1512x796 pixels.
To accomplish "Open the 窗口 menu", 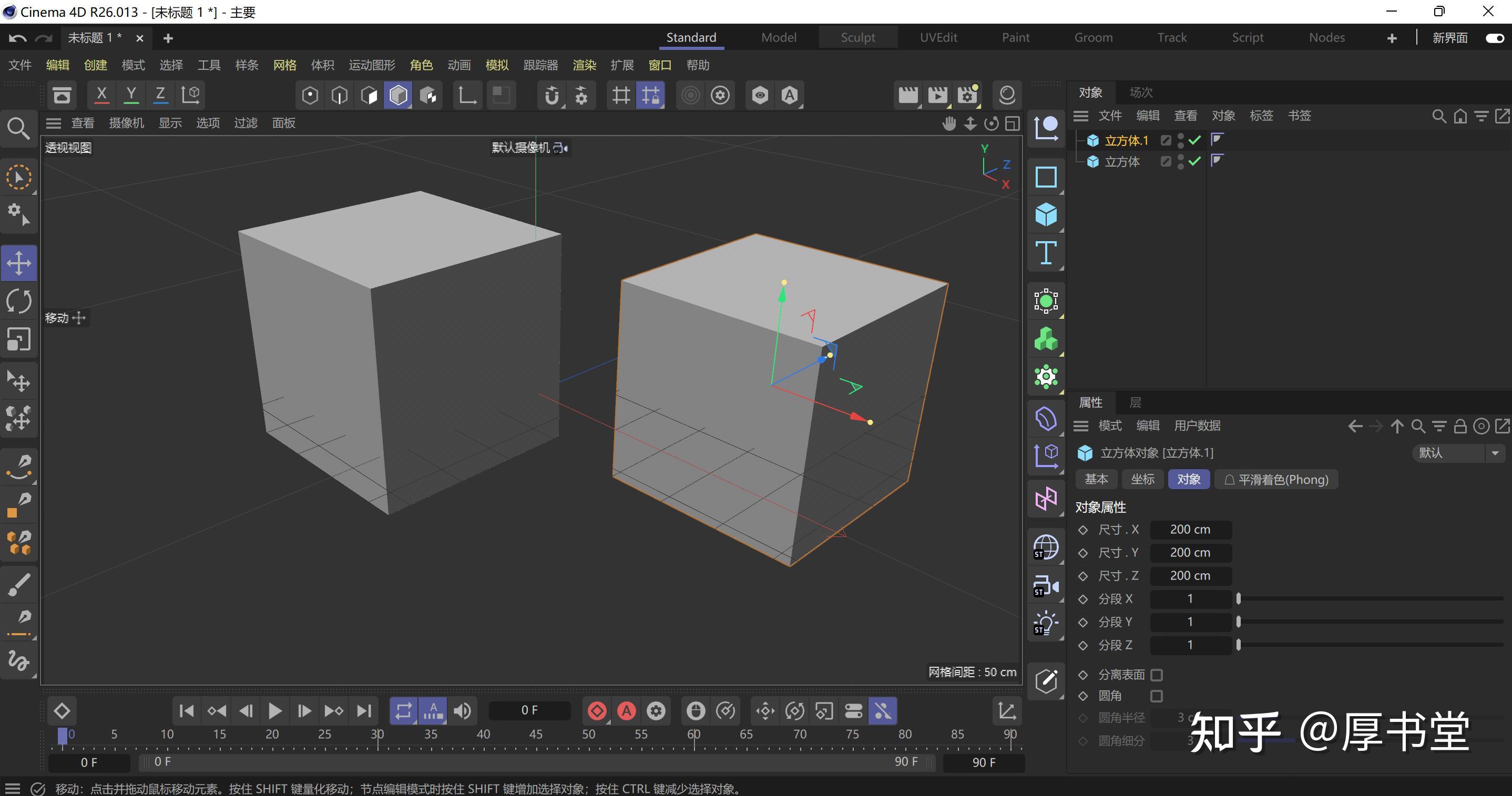I will [x=659, y=65].
